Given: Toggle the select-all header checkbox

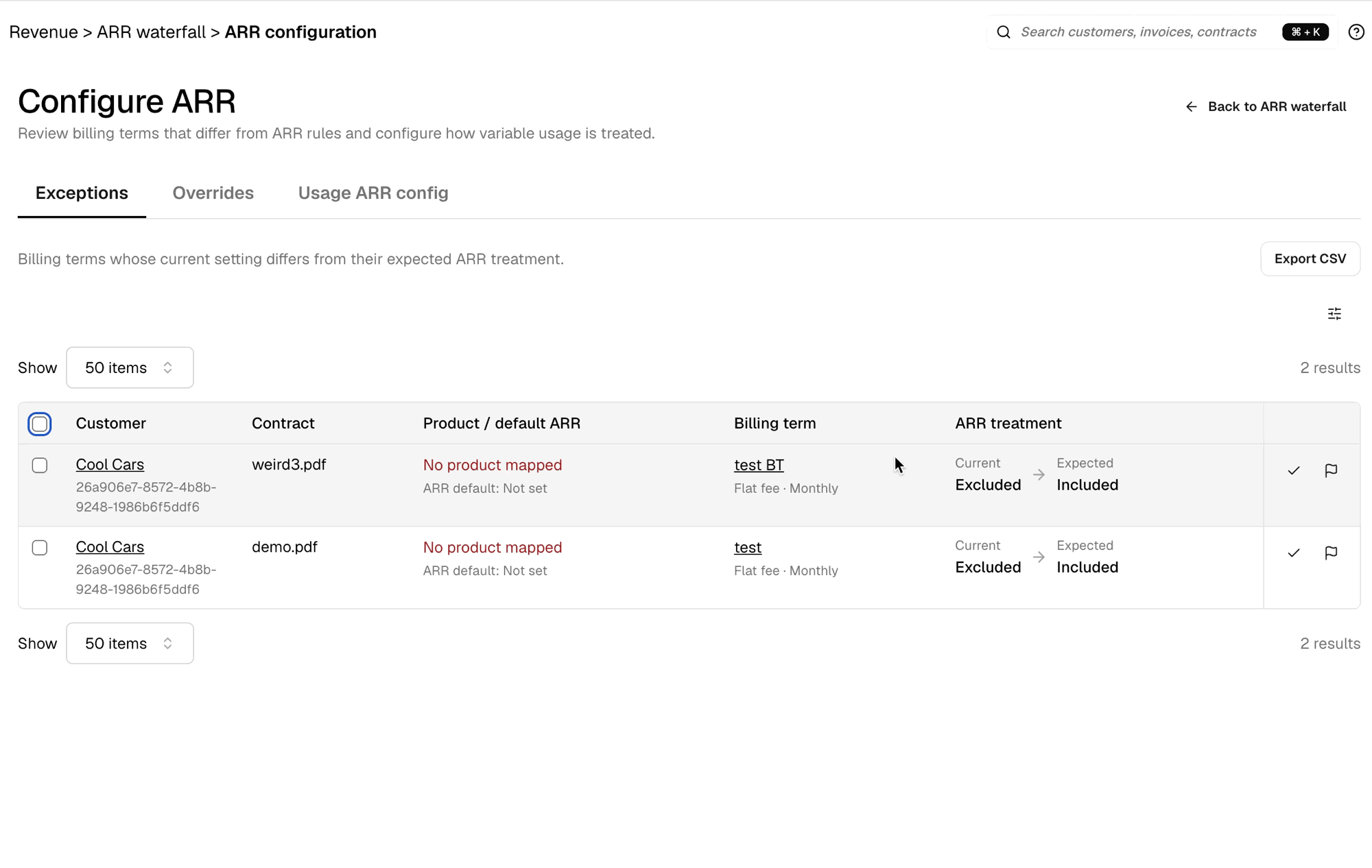Looking at the screenshot, I should pyautogui.click(x=40, y=424).
